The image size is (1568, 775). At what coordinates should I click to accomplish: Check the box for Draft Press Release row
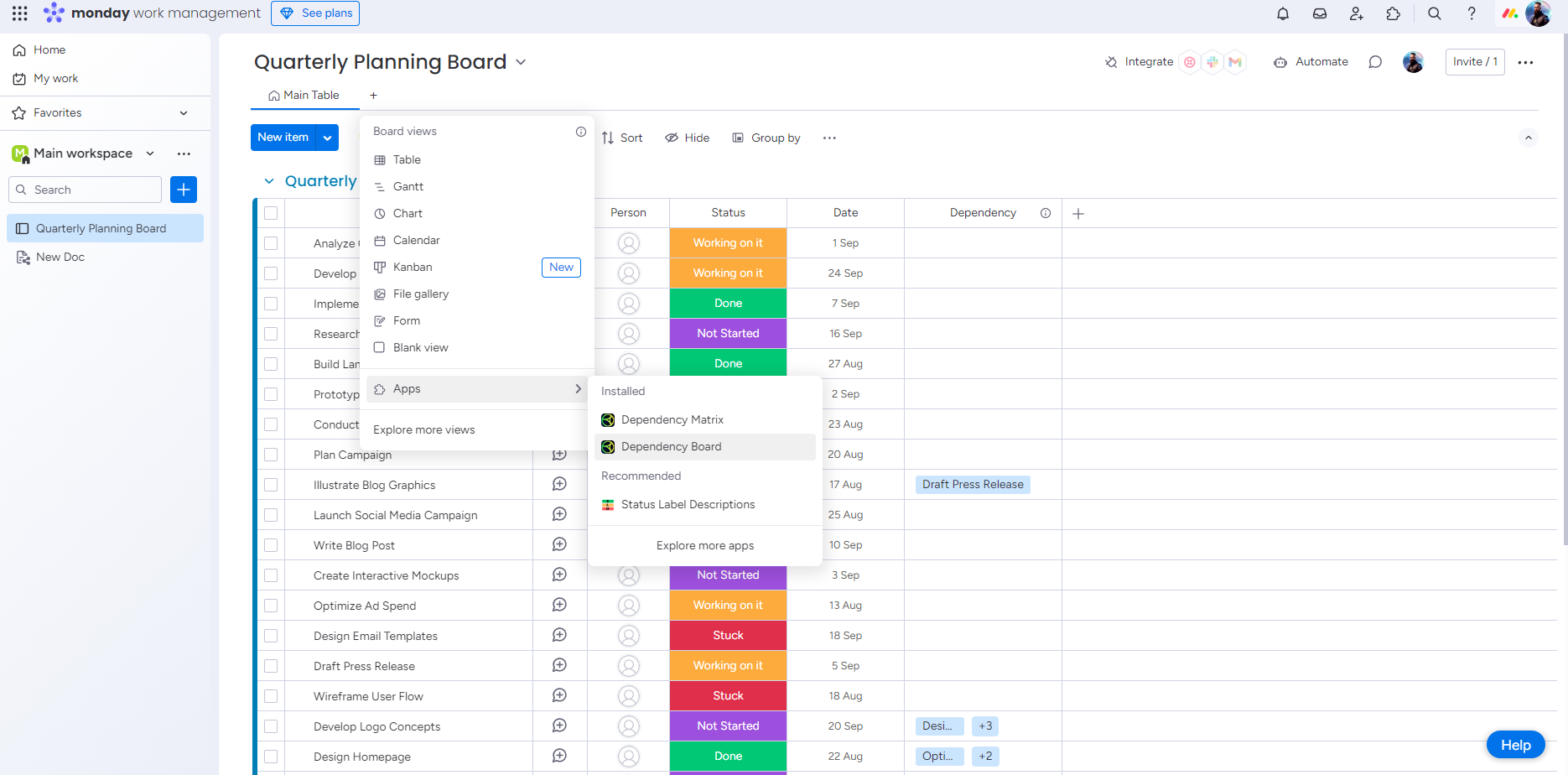tap(271, 666)
